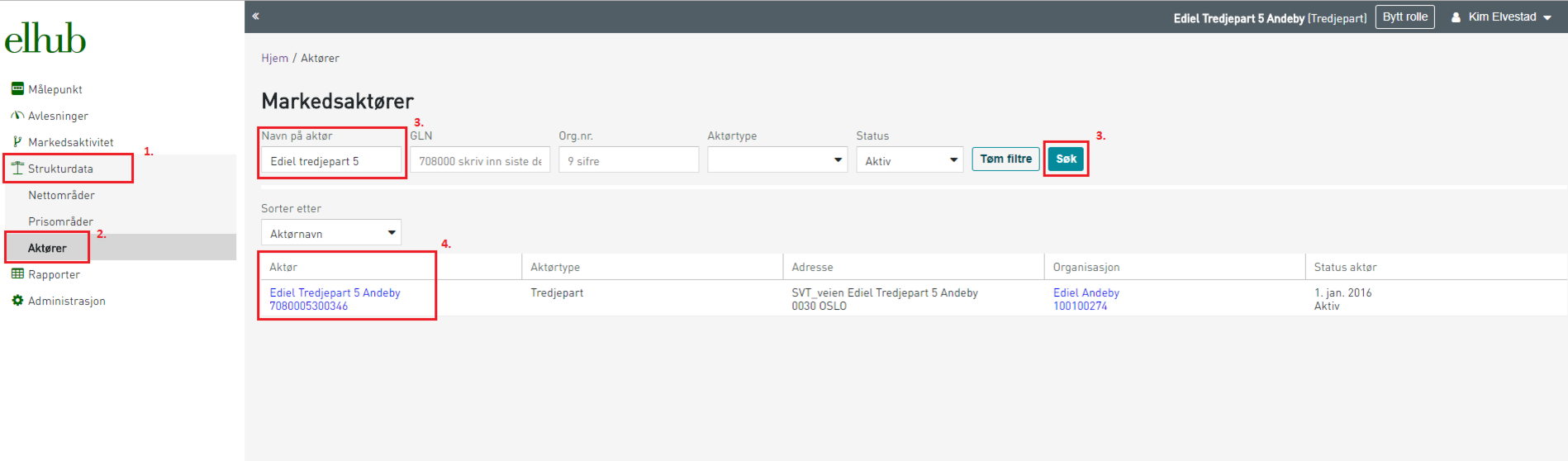
Task: Open Målepunkt menu item
Action: (x=55, y=89)
